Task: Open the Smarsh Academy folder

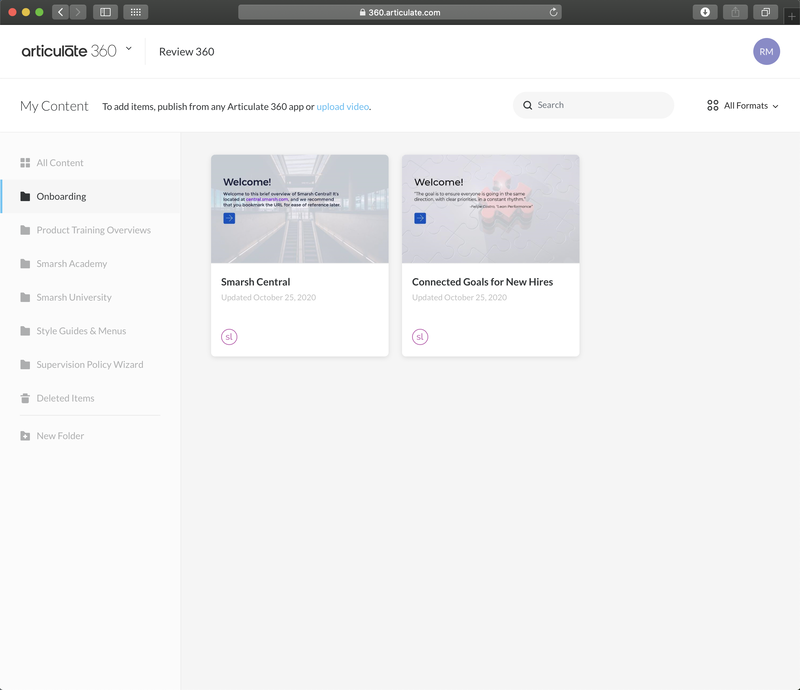Action: pyautogui.click(x=71, y=264)
